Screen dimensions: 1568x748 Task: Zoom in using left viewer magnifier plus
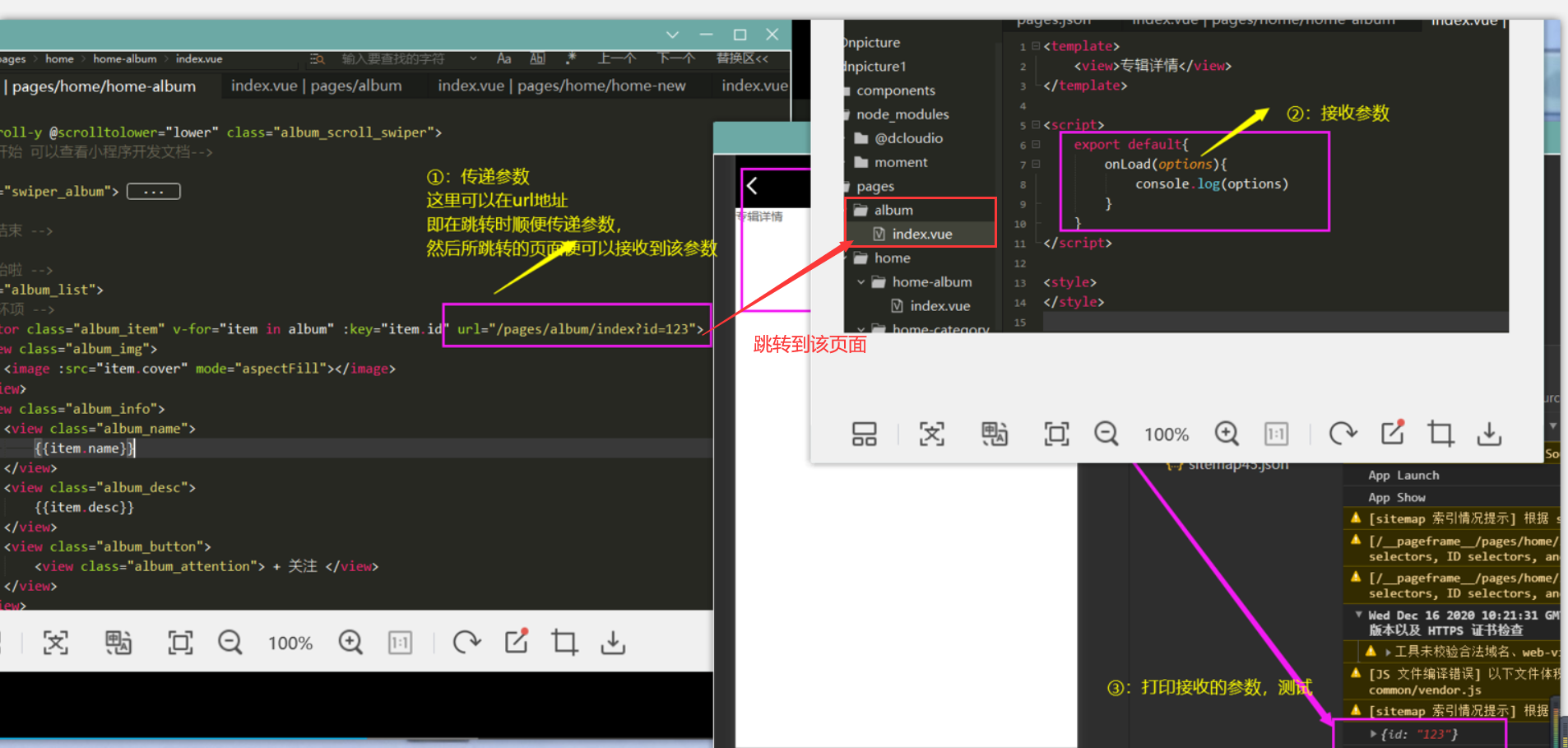(350, 643)
